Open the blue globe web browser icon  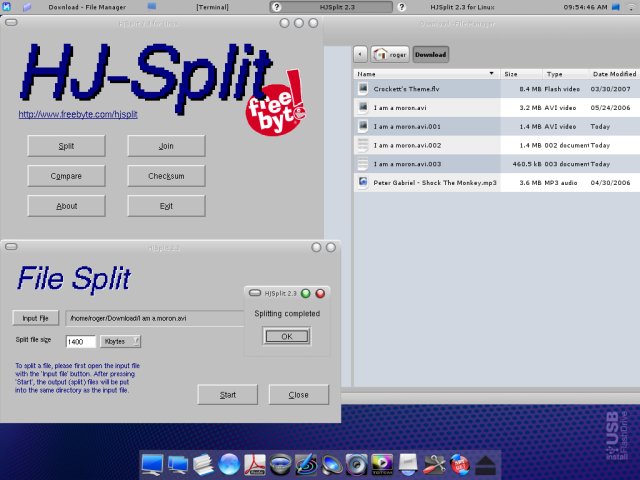point(229,464)
